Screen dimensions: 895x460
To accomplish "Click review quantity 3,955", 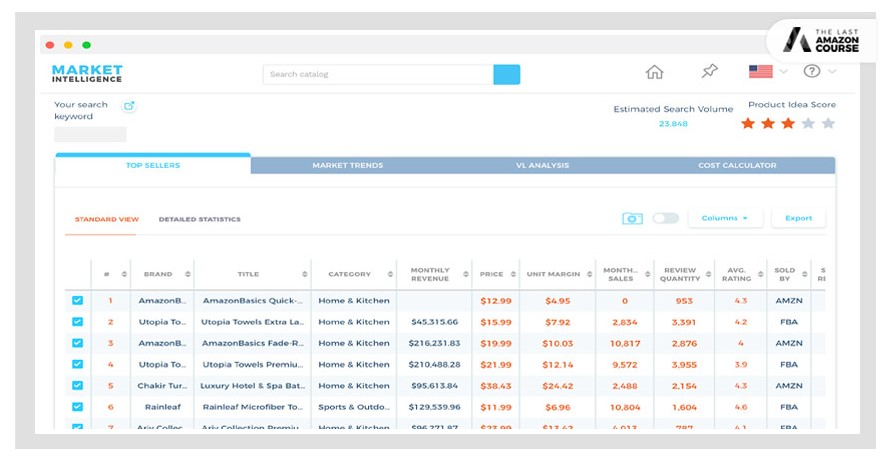I will coord(684,364).
